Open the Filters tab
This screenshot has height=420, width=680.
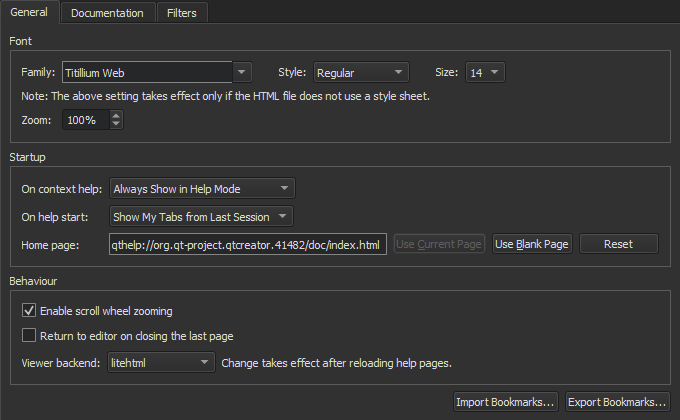pos(181,13)
